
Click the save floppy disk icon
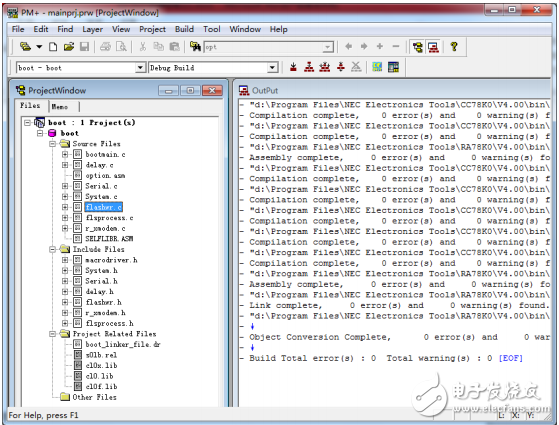[x=84, y=46]
